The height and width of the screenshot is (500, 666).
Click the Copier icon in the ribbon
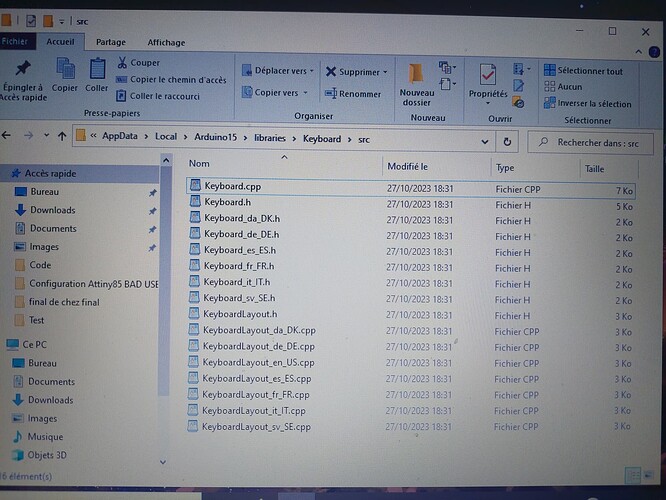click(65, 69)
